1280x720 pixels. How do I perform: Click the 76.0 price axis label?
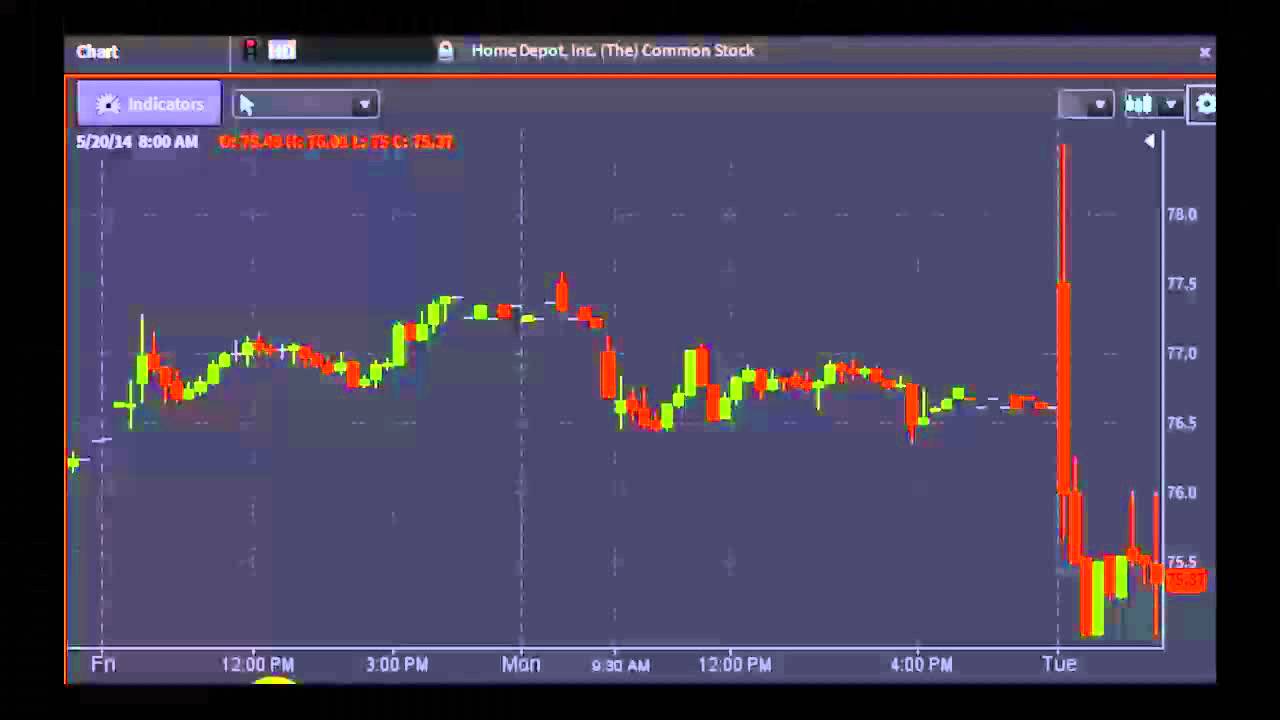point(1182,492)
